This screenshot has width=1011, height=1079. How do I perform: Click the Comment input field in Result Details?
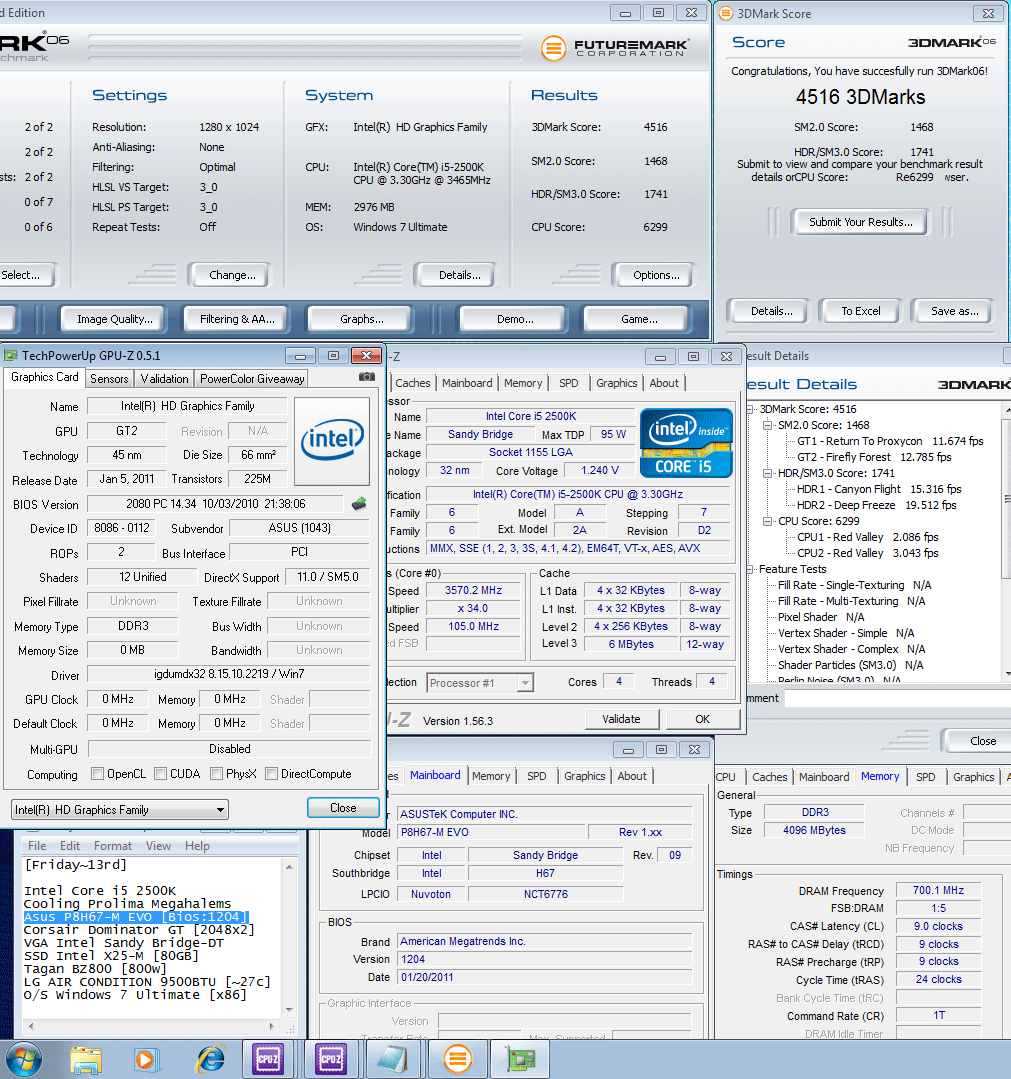[x=897, y=698]
